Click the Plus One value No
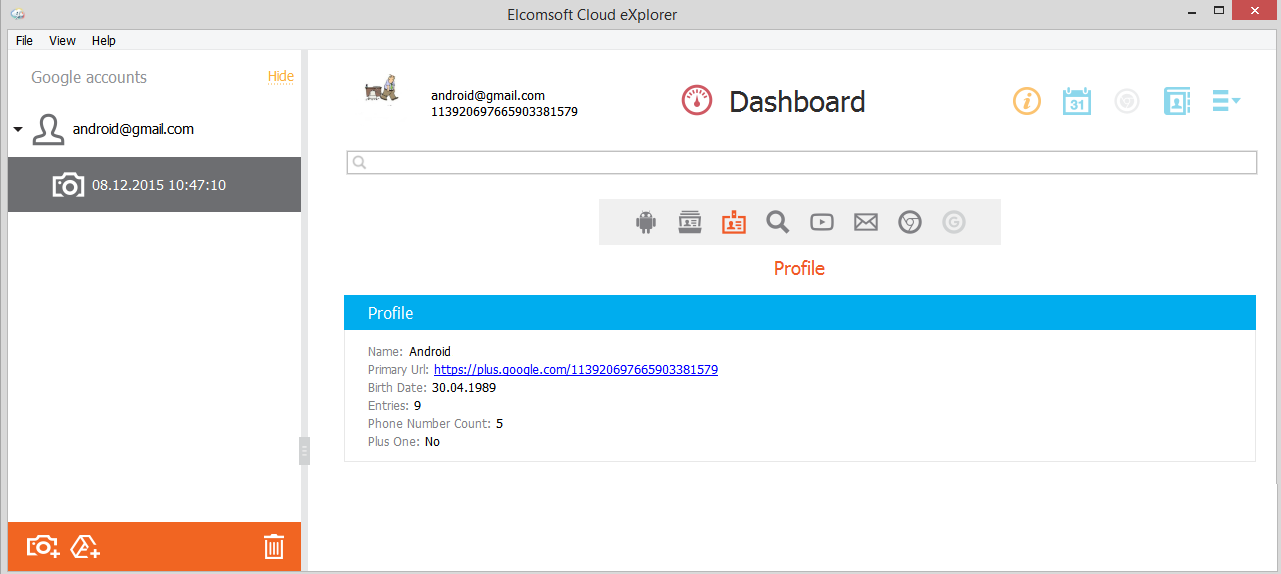Screen dimensions: 1281x574 [432, 441]
